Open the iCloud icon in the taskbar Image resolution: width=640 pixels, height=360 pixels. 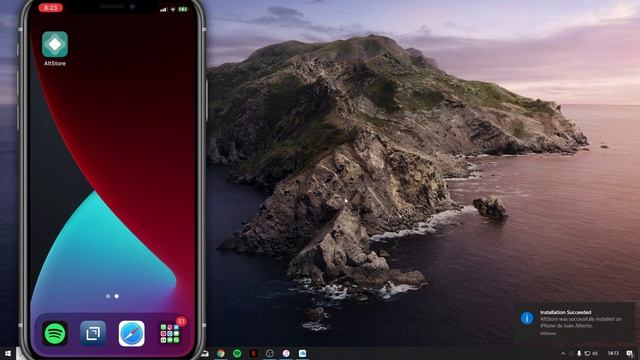(302, 353)
